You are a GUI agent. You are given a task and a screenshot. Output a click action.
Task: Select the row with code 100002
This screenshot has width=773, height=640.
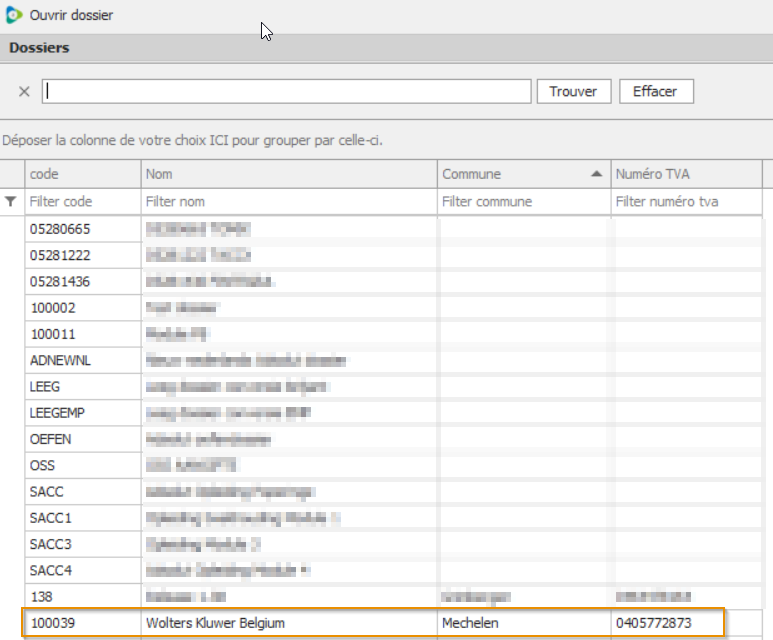click(x=393, y=308)
